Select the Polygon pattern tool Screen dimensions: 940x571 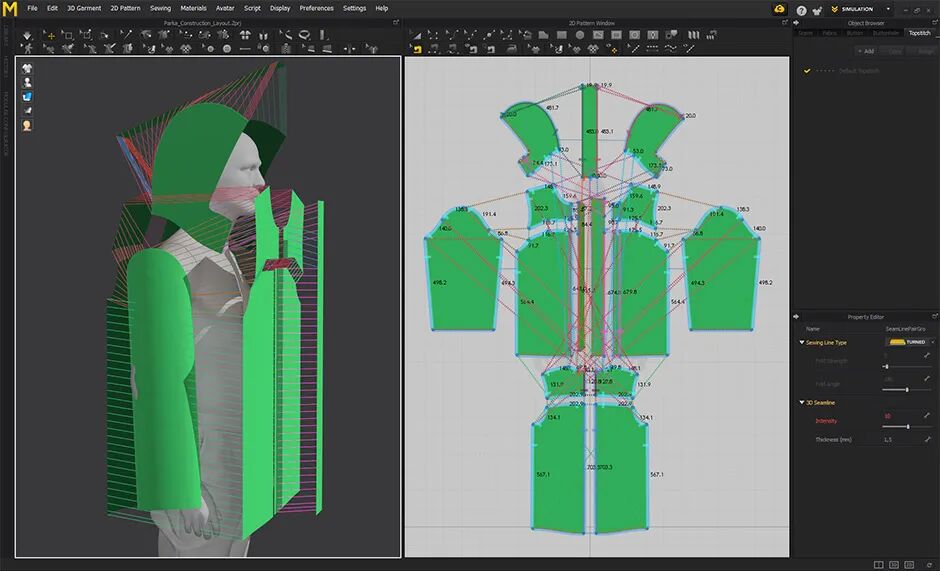click(x=543, y=35)
